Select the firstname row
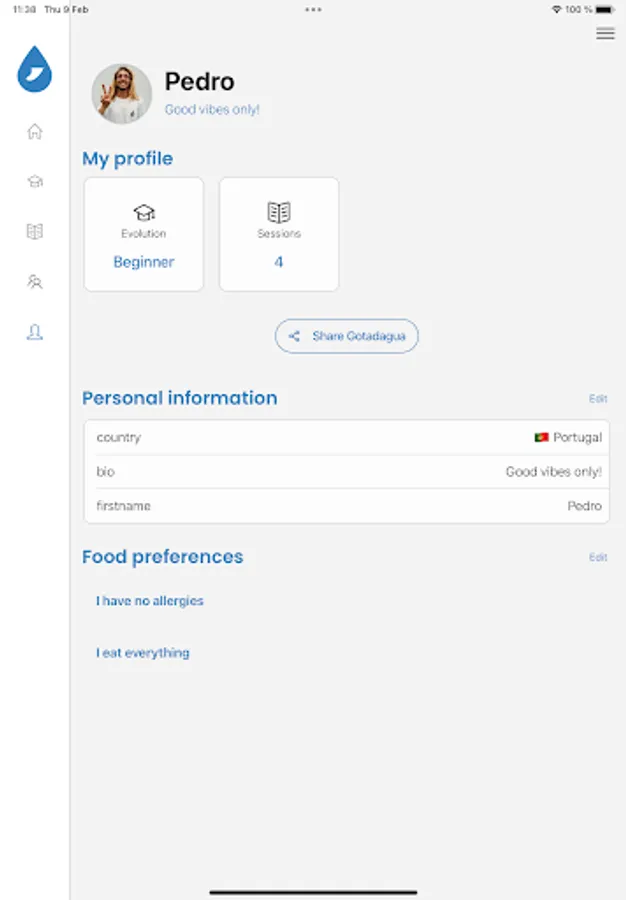Viewport: 626px width, 900px height. coord(346,506)
